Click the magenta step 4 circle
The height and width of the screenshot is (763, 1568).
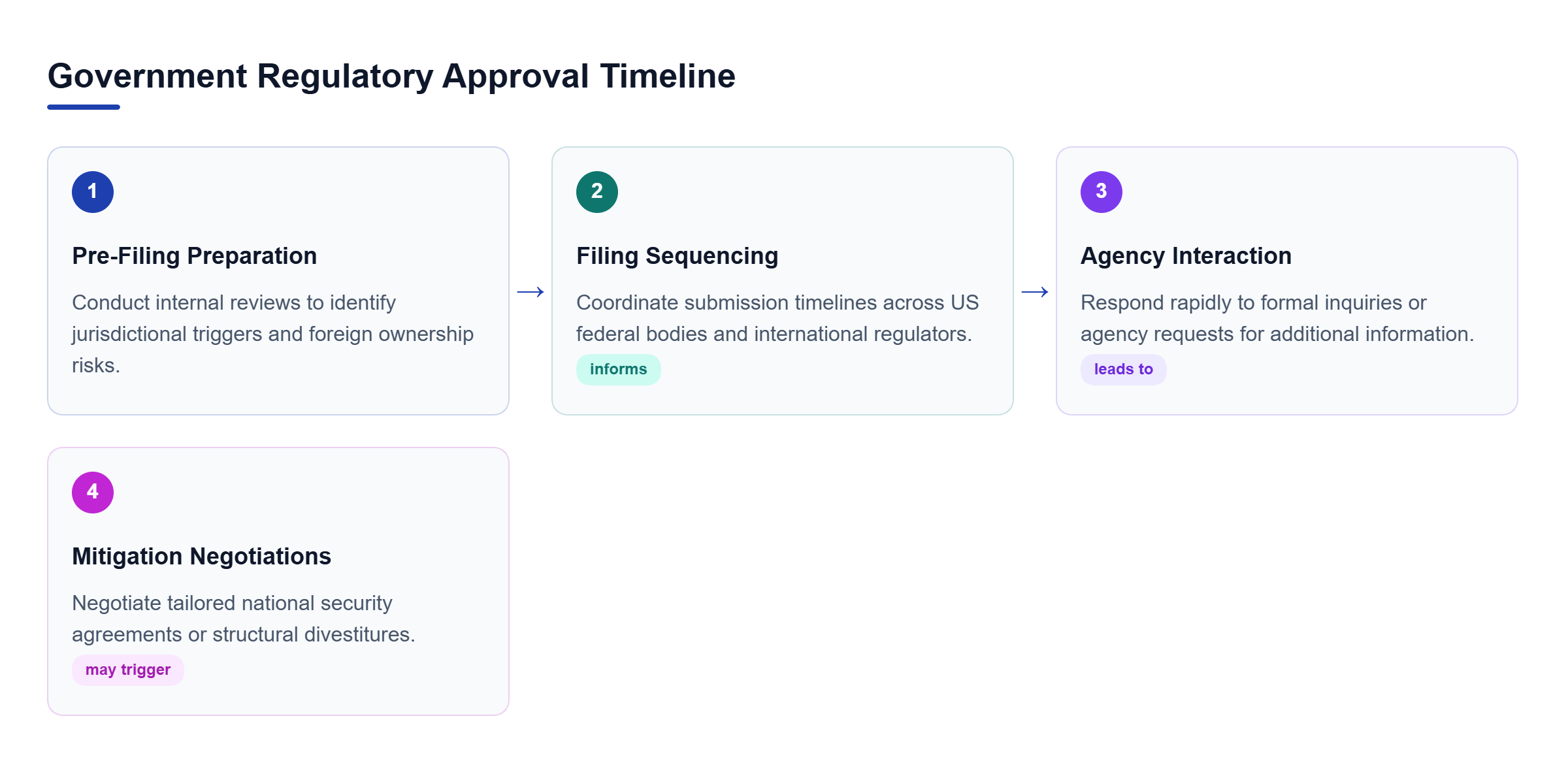(x=93, y=493)
